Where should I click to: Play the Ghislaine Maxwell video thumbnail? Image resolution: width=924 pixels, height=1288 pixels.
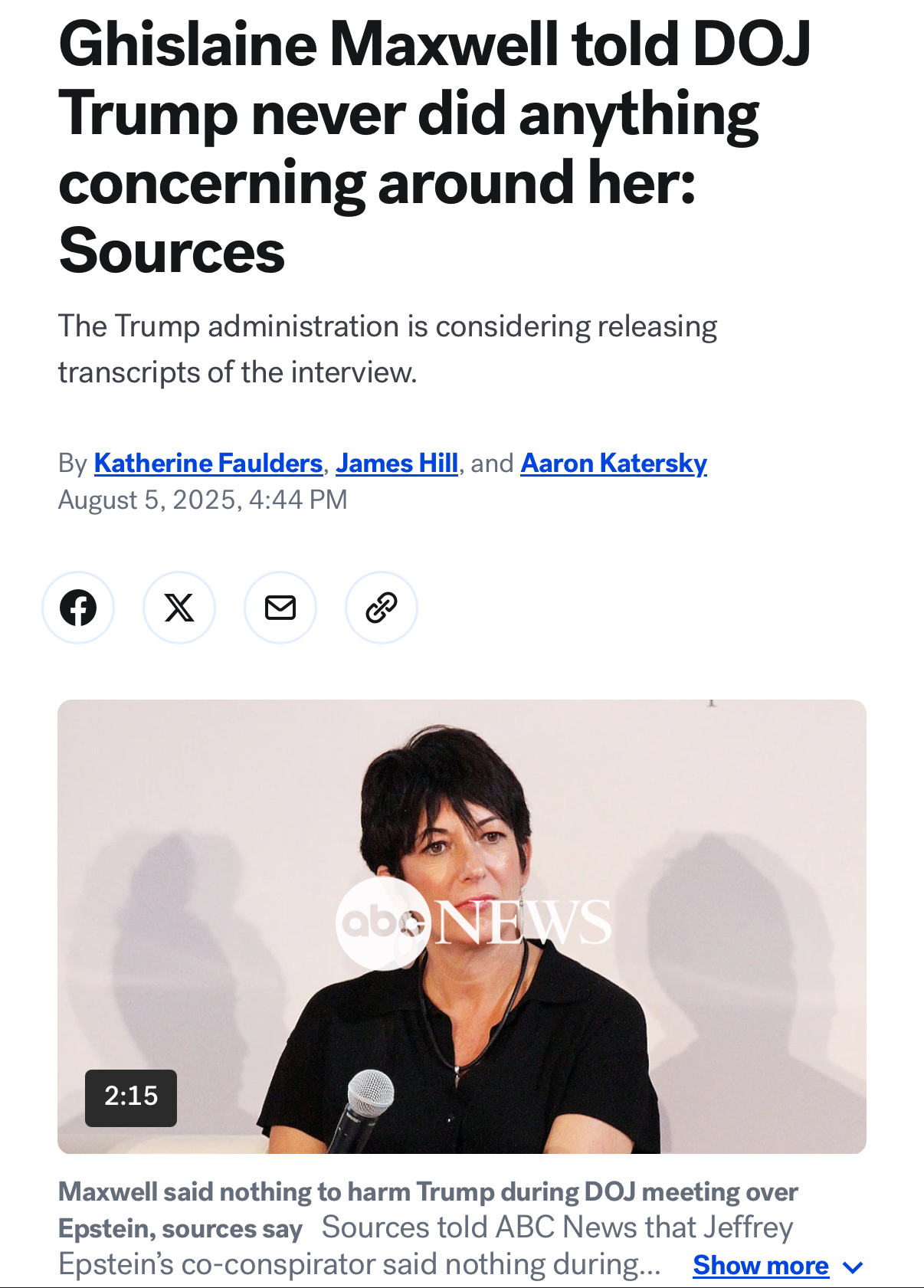[462, 926]
